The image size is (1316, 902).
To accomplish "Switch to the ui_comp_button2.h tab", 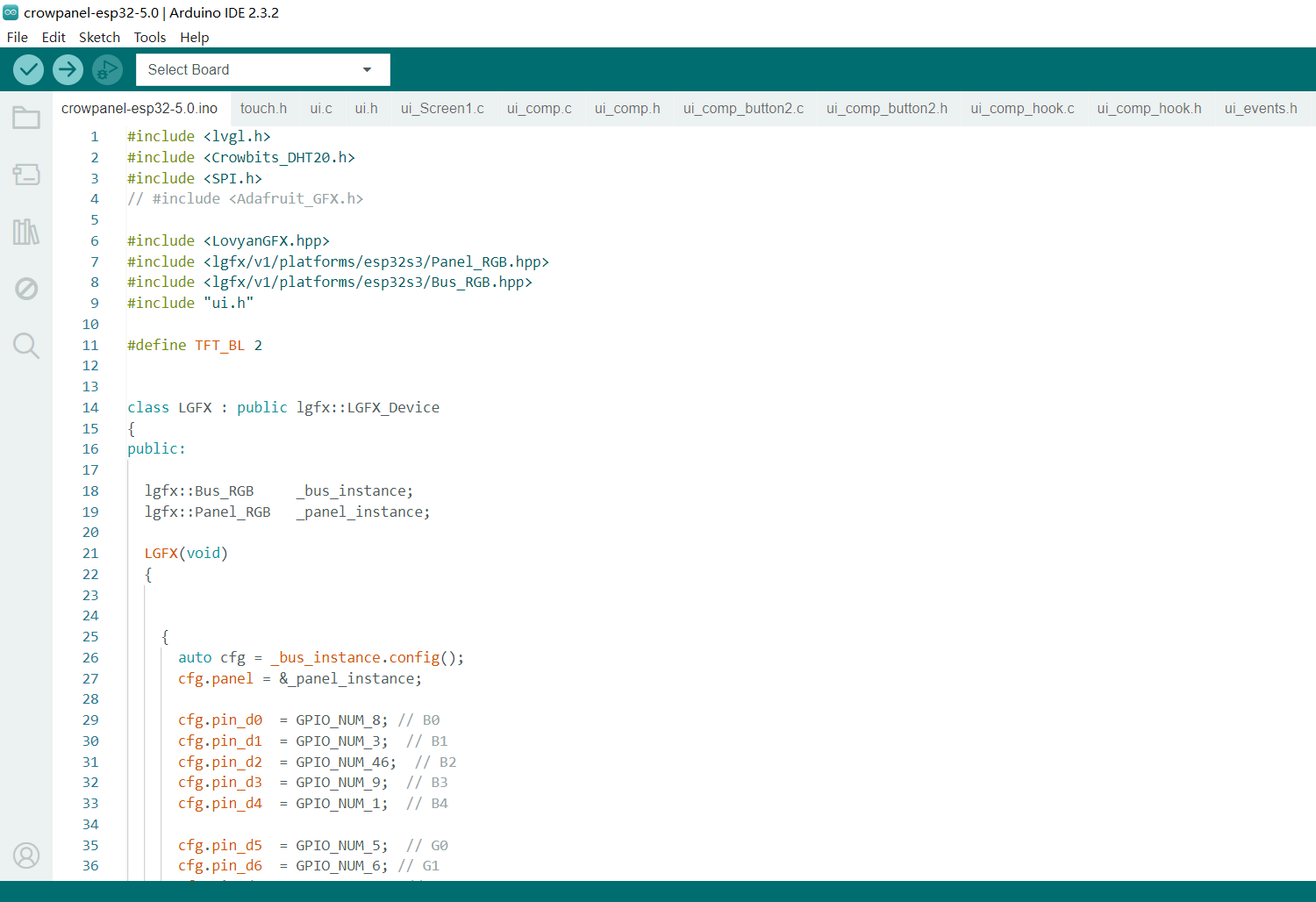I will [887, 108].
